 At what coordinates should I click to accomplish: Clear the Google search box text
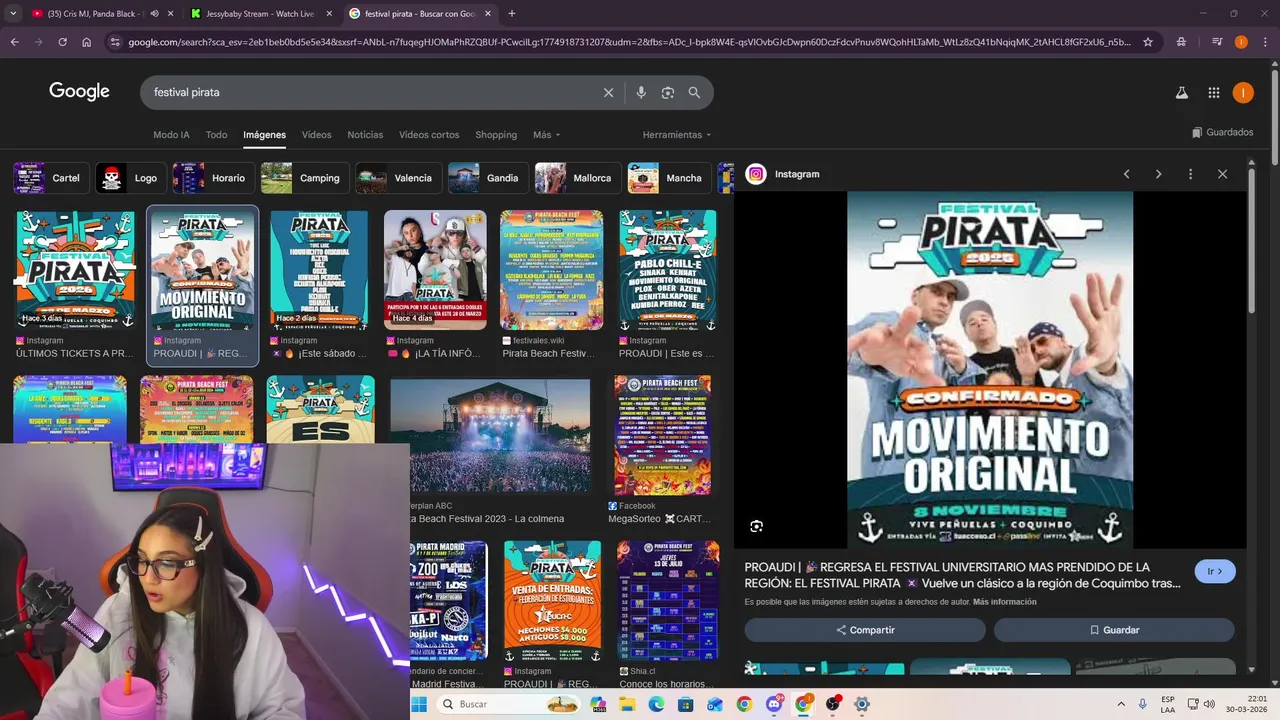coord(608,92)
